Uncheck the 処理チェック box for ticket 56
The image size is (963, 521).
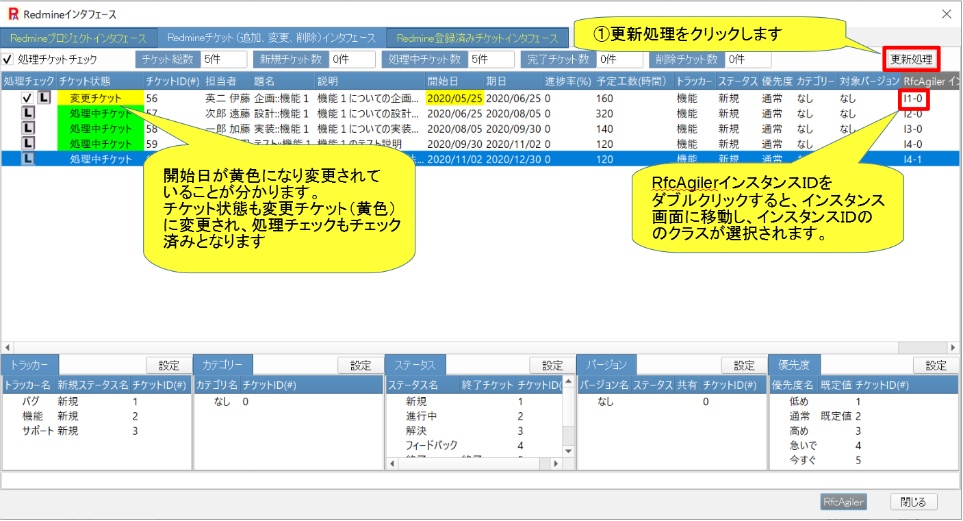click(26, 98)
